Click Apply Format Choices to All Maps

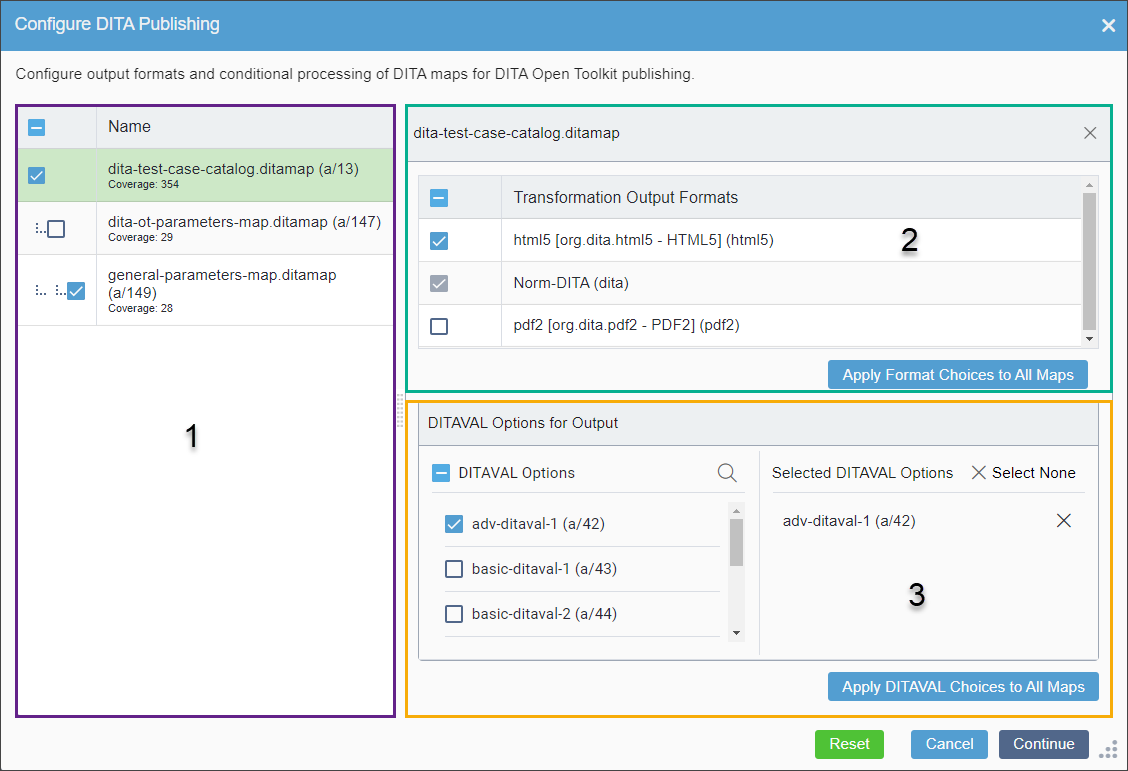[x=958, y=375]
